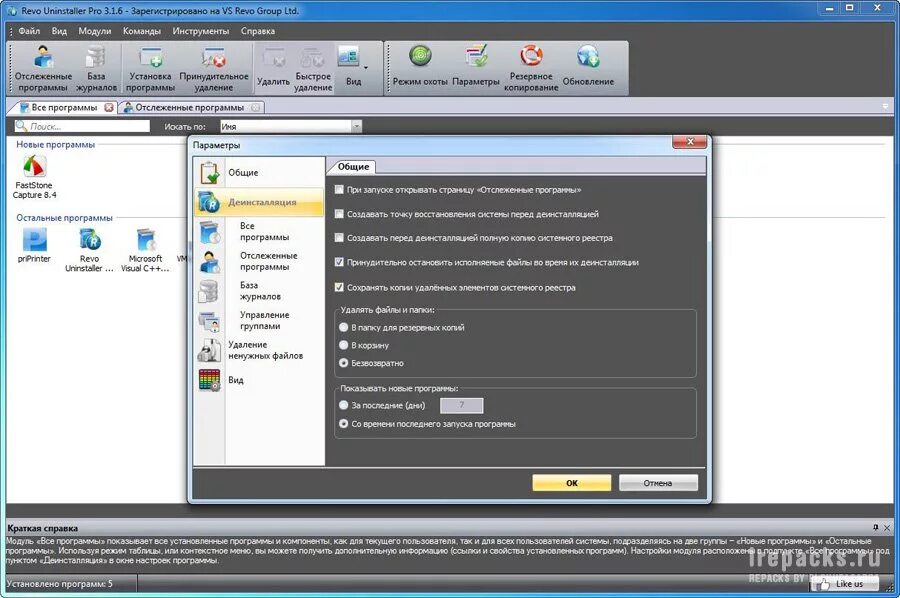Screen dimensions: 900x598
Task: Click the days count field showing 7
Action: [x=461, y=405]
